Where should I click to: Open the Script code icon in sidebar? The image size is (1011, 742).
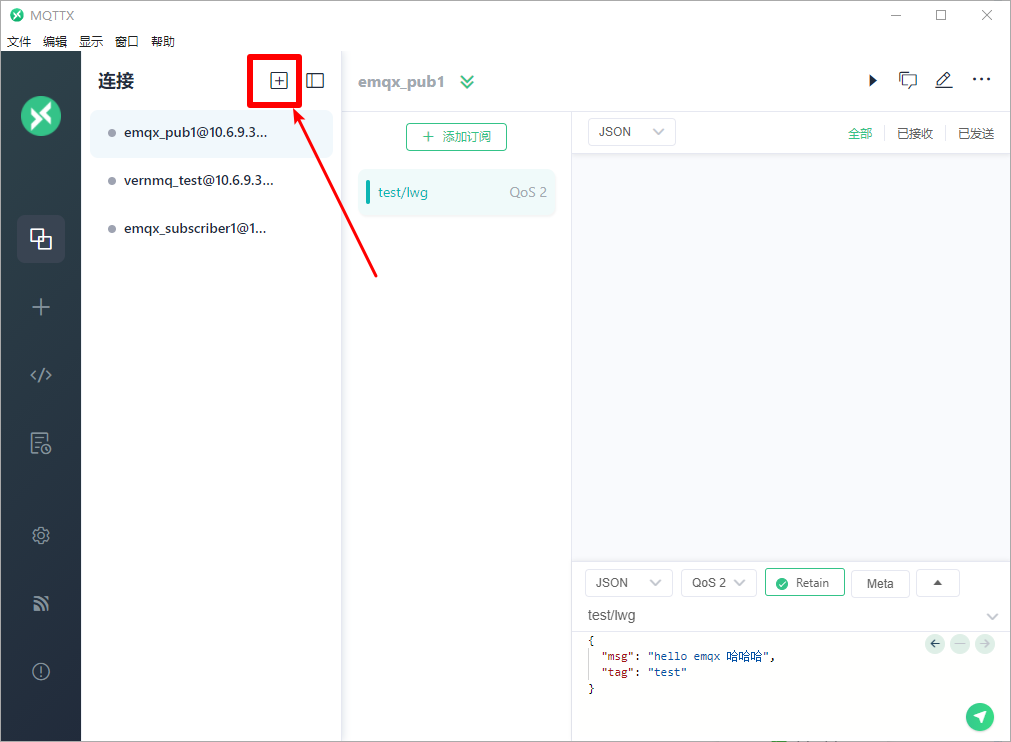tap(41, 375)
